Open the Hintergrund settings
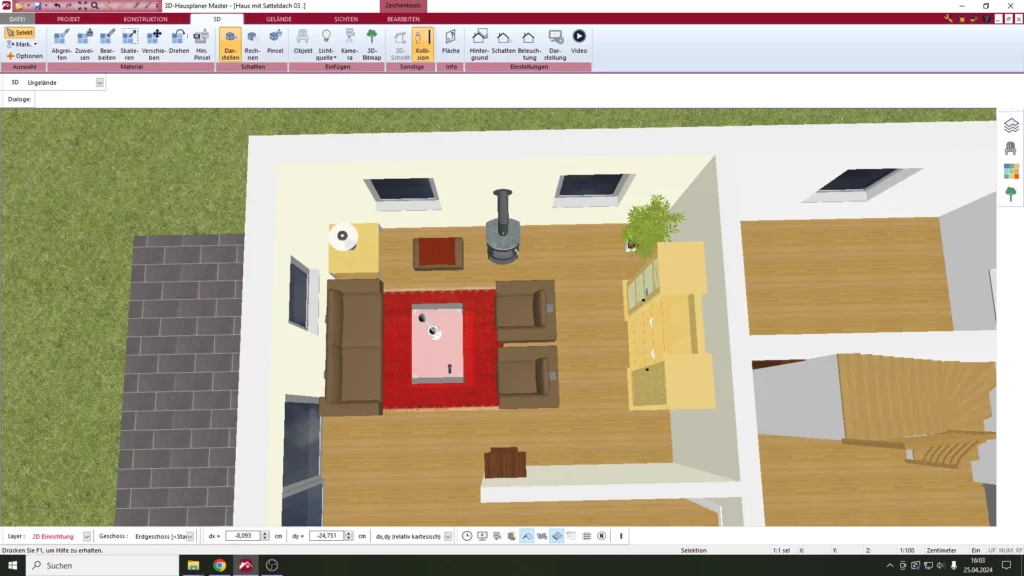Viewport: 1024px width, 576px height. [479, 44]
